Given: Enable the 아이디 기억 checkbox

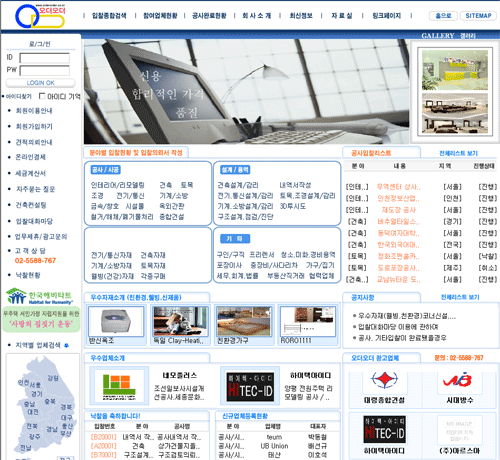Looking at the screenshot, I should [x=42, y=96].
